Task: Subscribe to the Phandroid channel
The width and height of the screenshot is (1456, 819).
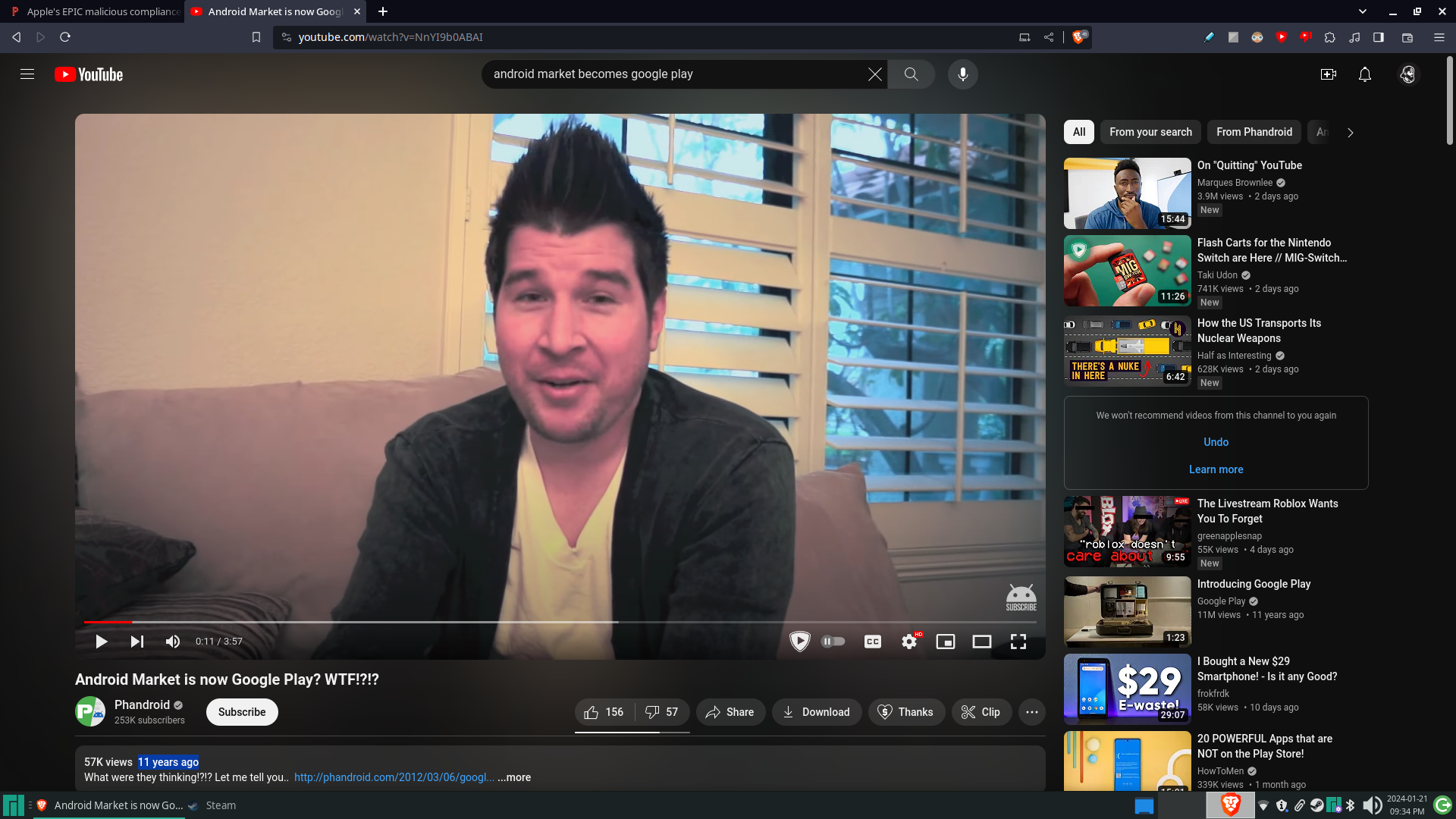Action: [x=242, y=712]
